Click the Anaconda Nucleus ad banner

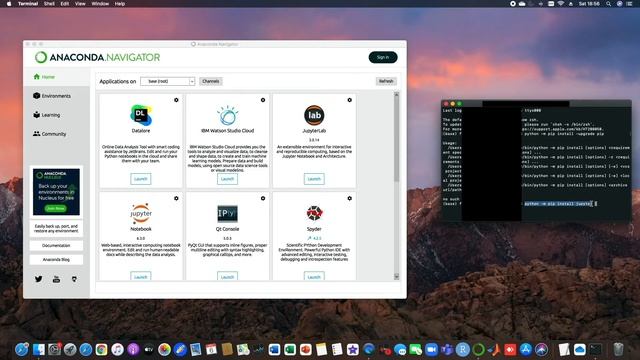coord(56,192)
